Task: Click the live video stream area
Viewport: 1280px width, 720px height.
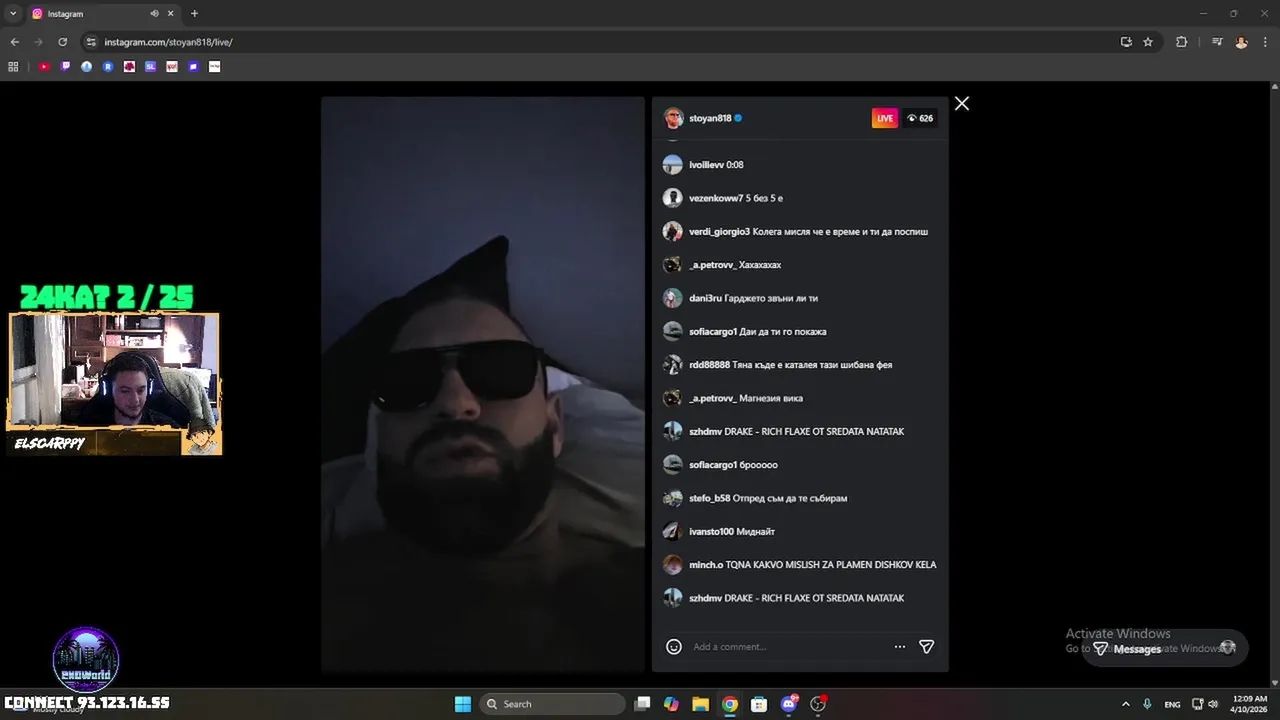Action: (483, 384)
